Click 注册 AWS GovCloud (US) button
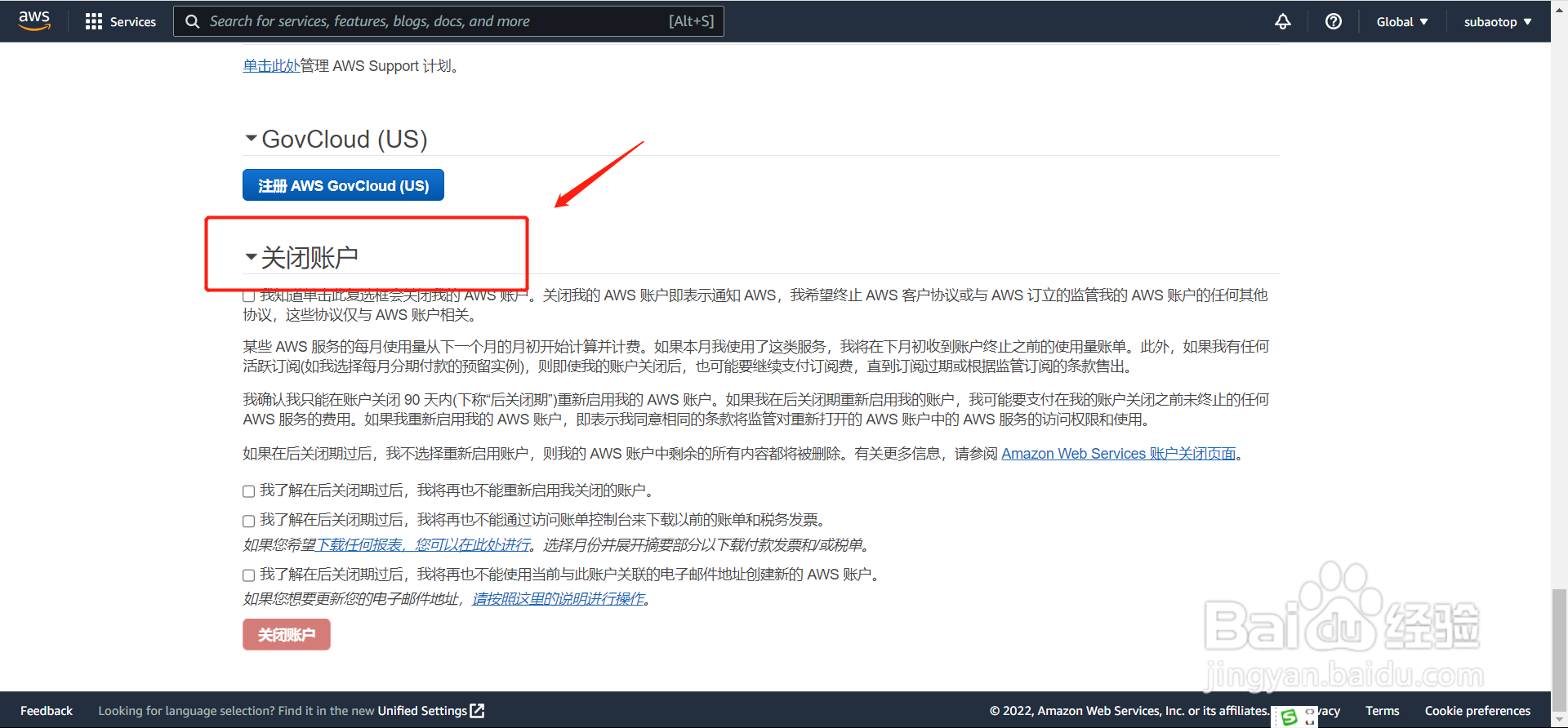1568x728 pixels. click(x=343, y=185)
